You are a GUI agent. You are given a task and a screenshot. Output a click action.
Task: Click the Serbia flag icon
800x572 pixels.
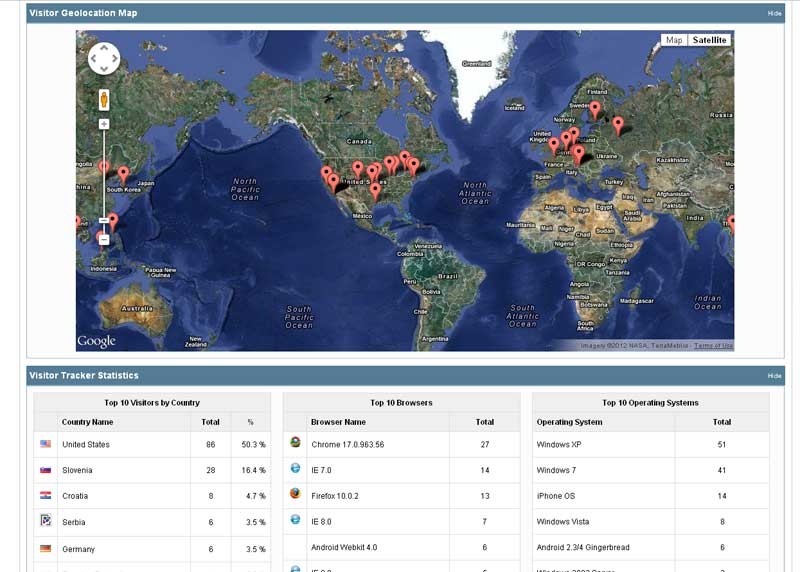[x=45, y=520]
